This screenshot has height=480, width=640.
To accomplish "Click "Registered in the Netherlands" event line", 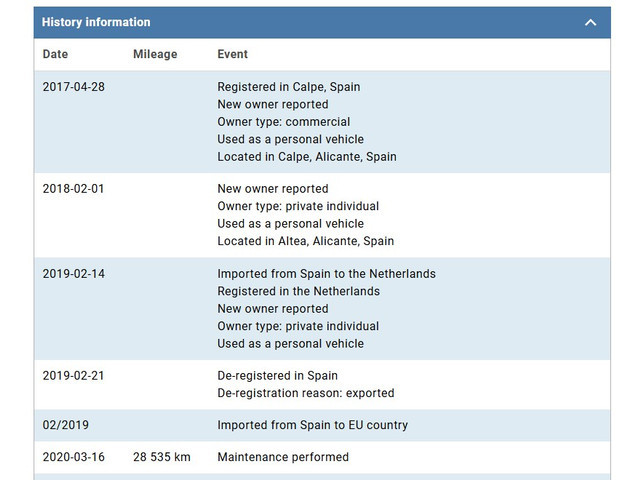I will click(299, 291).
